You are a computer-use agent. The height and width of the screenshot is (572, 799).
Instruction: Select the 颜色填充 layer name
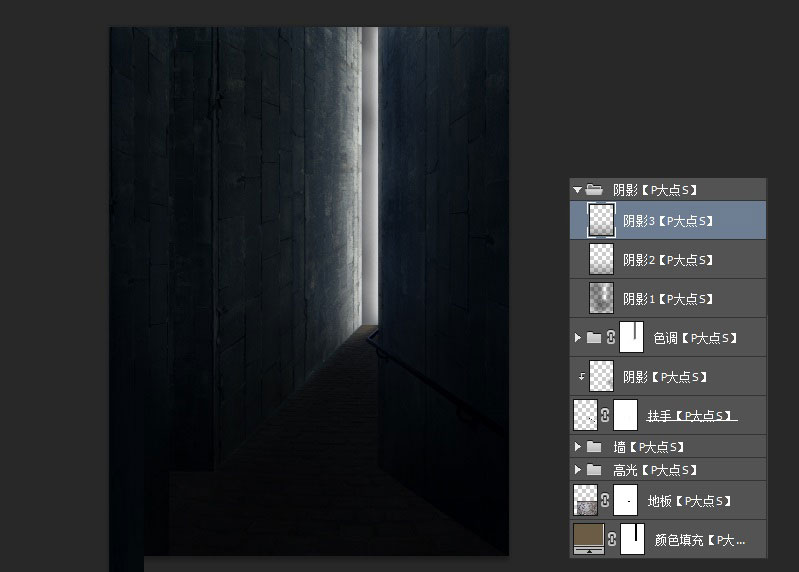700,540
